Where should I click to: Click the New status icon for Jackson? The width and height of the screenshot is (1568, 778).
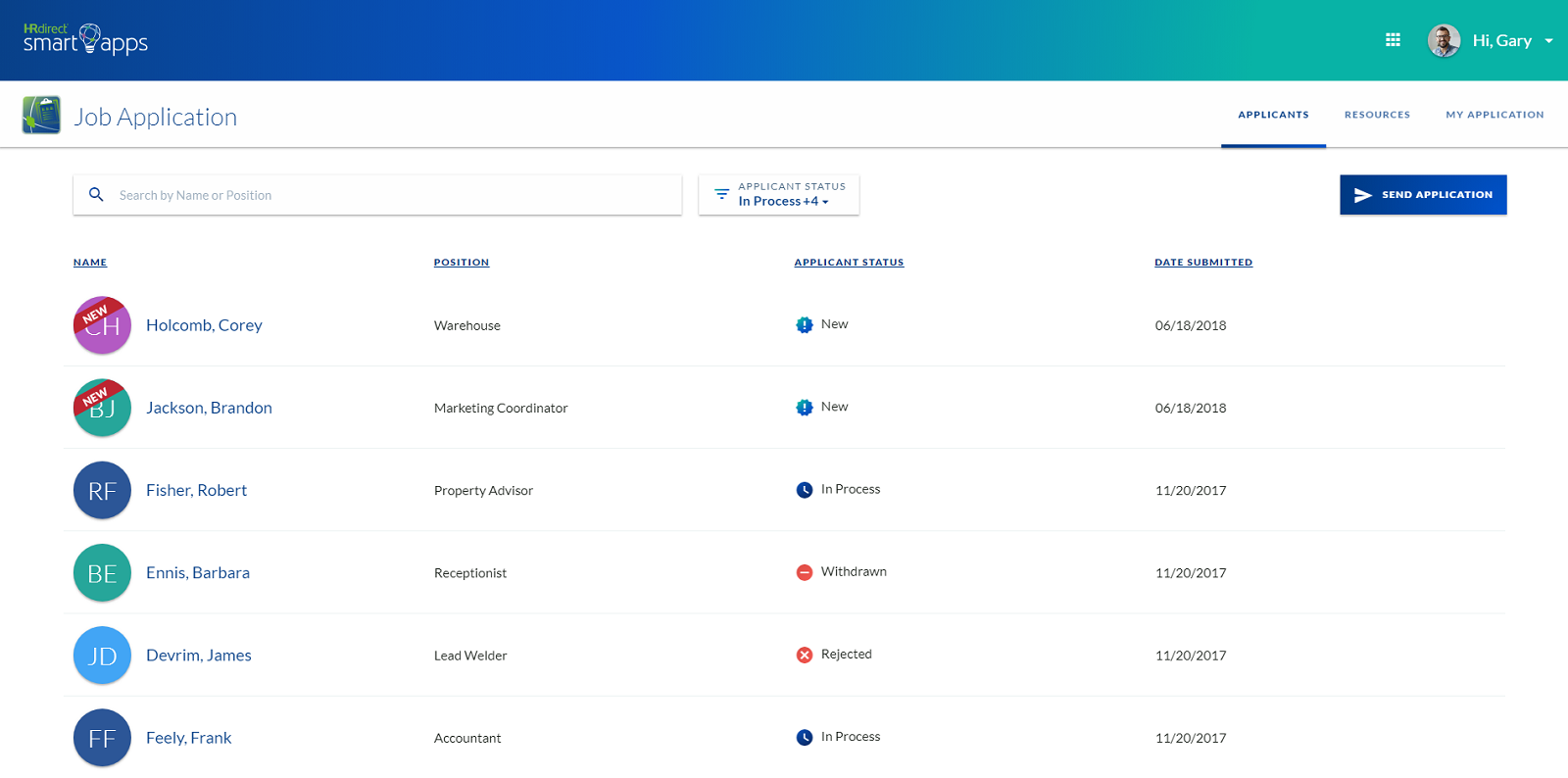(805, 407)
